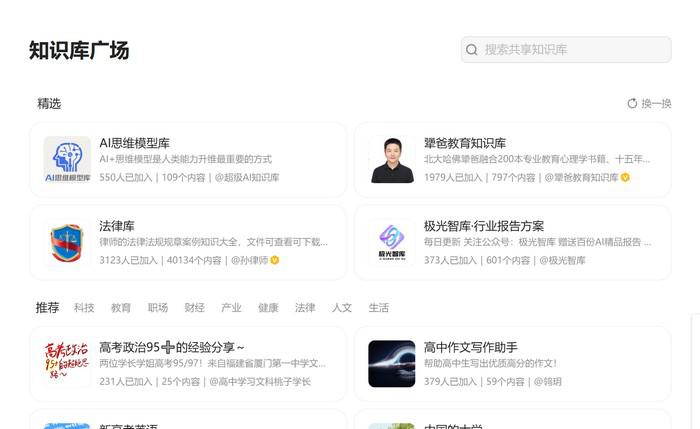Click the 帮助高中生写出优质高分的作文 description

[491, 363]
